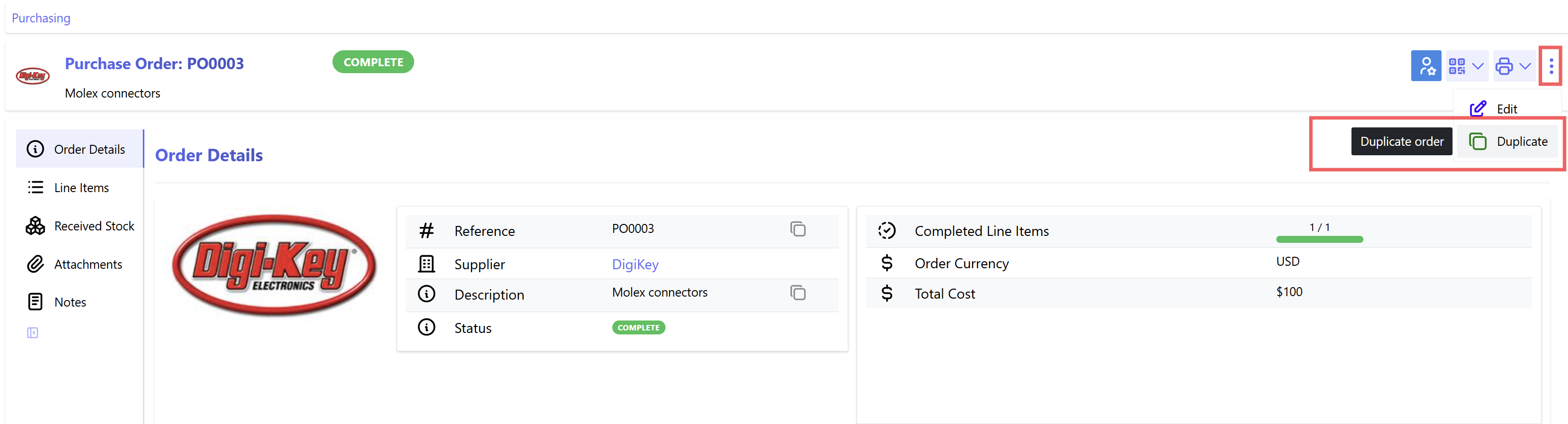Click the completed line items progress bar
This screenshot has height=424, width=1568.
click(1319, 240)
